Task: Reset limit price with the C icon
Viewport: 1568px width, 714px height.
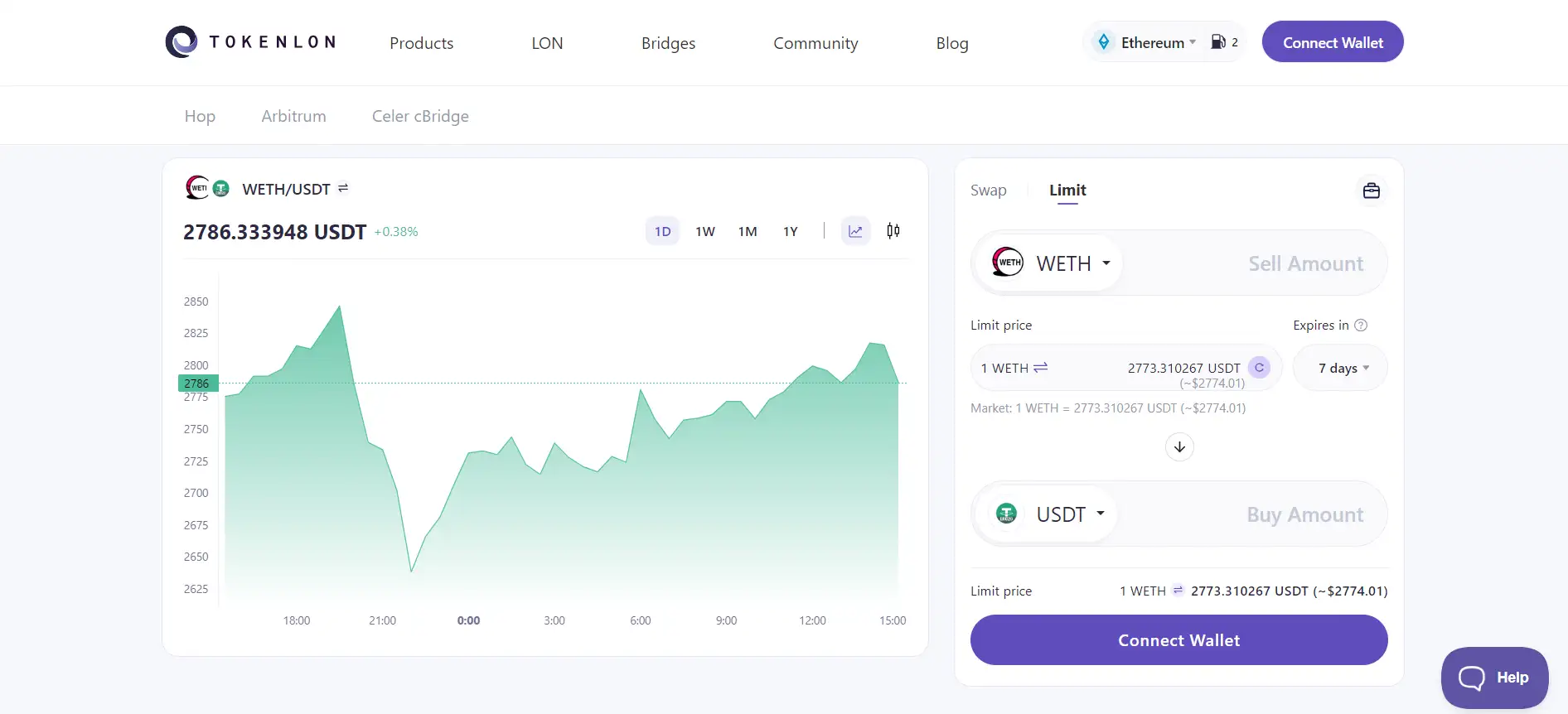Action: point(1259,368)
